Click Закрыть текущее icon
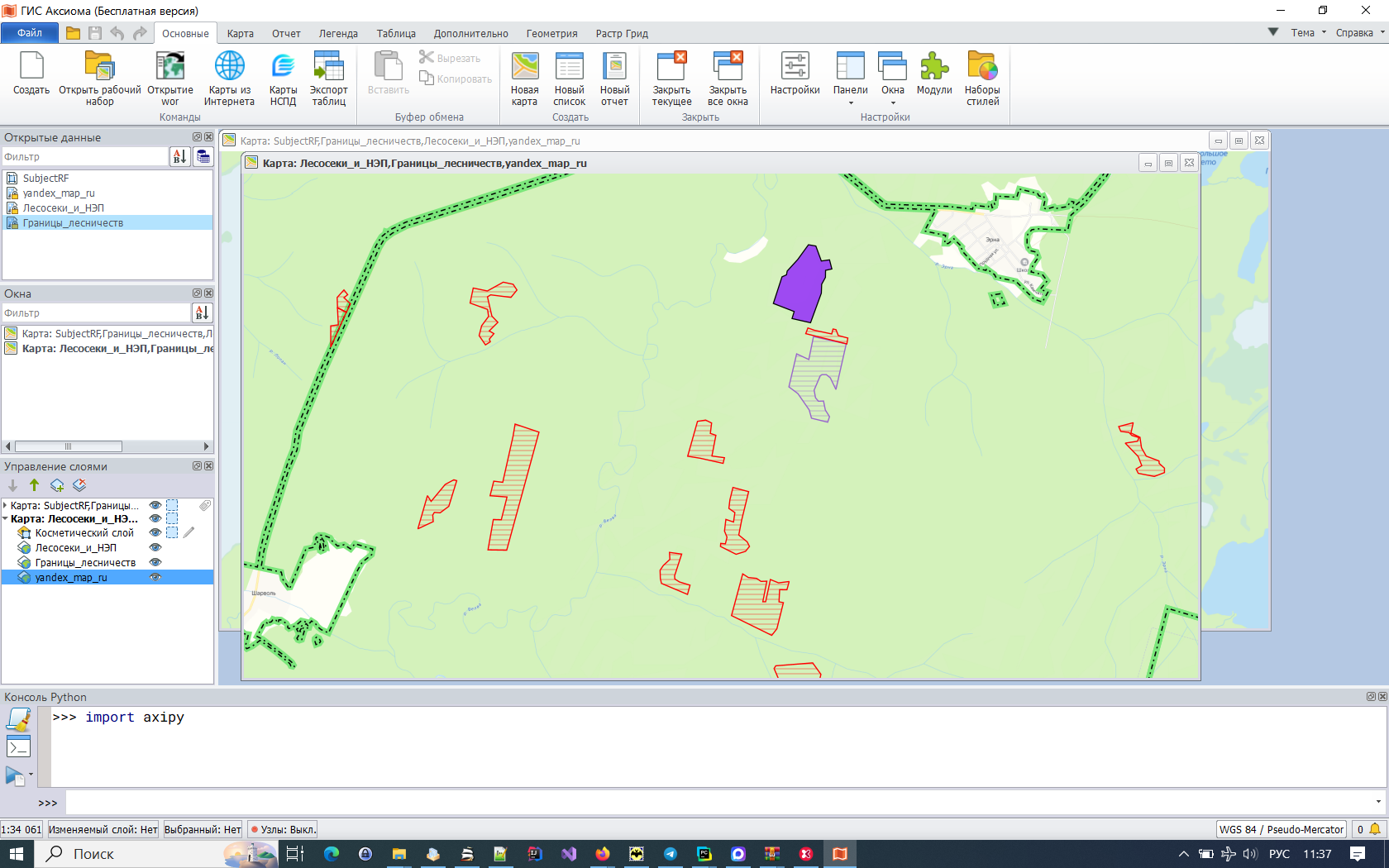 coord(671,78)
